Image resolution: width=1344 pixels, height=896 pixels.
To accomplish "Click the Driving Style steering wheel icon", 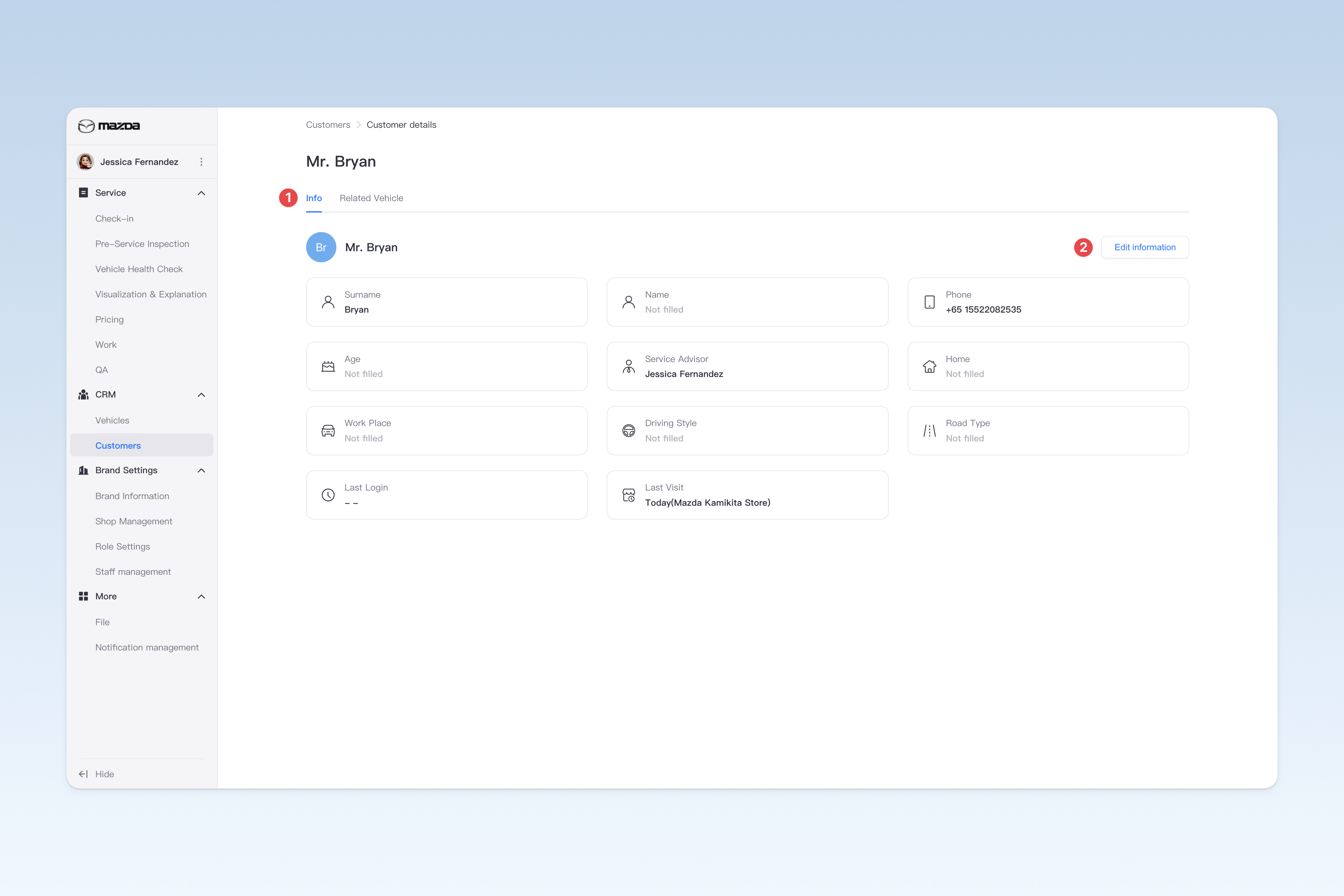I will click(629, 431).
